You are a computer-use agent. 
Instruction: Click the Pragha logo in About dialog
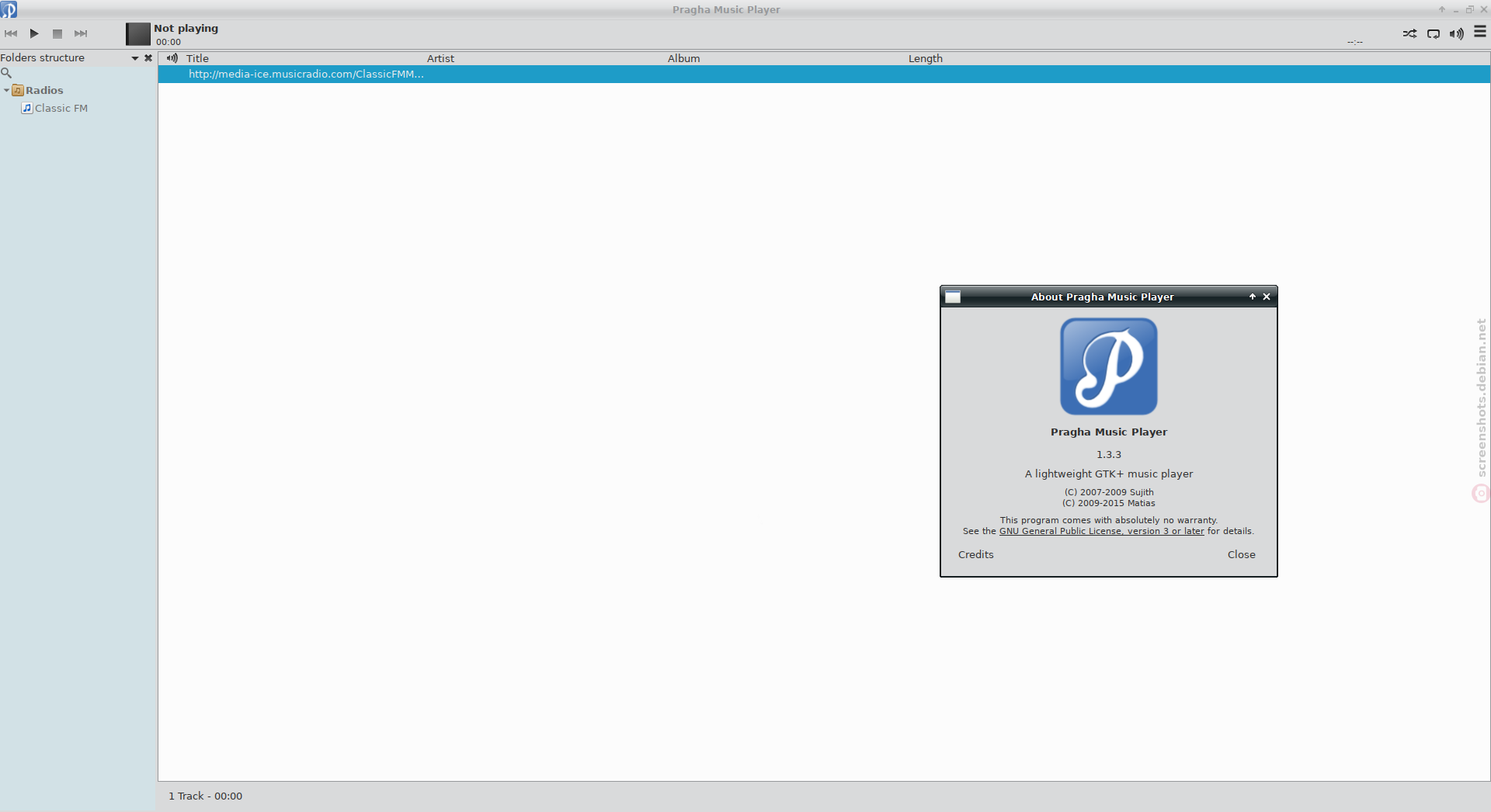(1109, 366)
